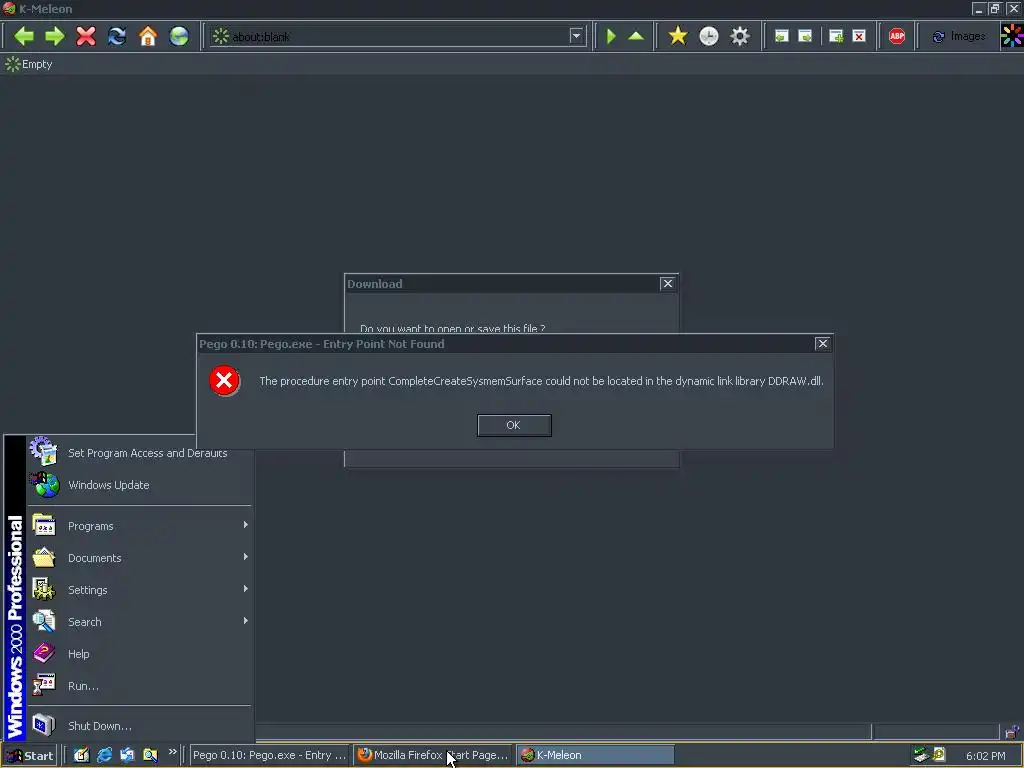Expand Quick Launch overflow chevron

tap(172, 752)
